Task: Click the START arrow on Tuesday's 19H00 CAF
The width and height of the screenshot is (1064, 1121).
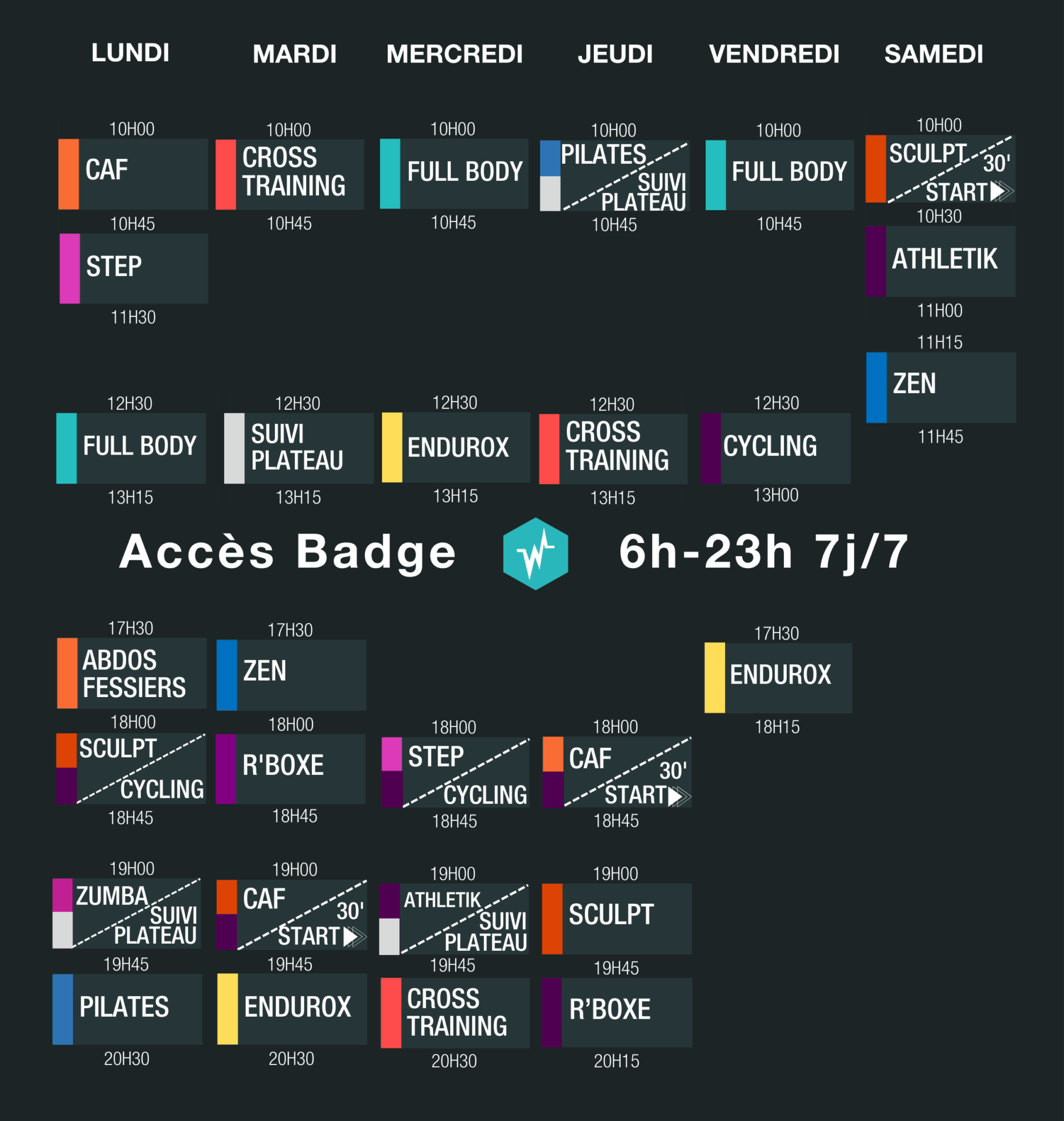Action: (x=354, y=936)
